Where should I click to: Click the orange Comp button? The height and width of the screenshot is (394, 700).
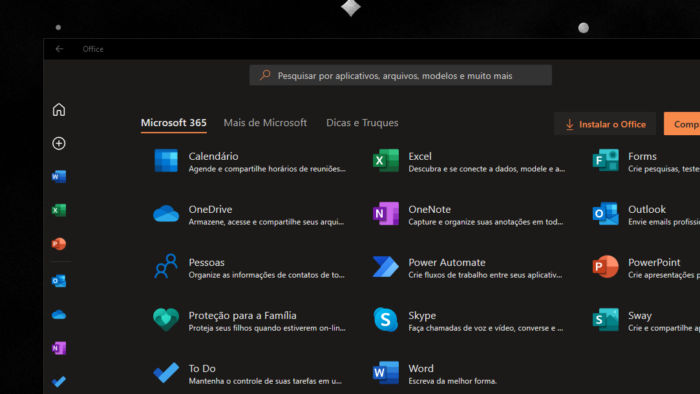coord(682,124)
